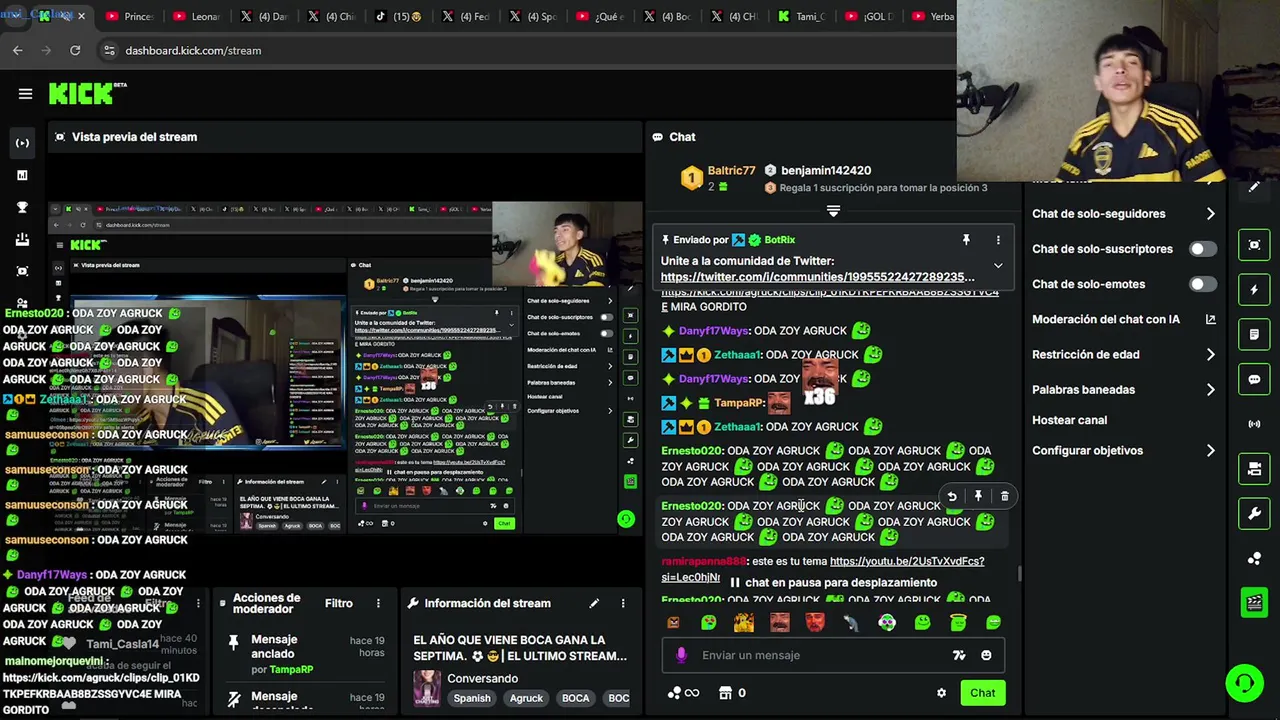Click the broadcast signal icon on right bar
This screenshot has height=720, width=1280.
pos(1254,424)
